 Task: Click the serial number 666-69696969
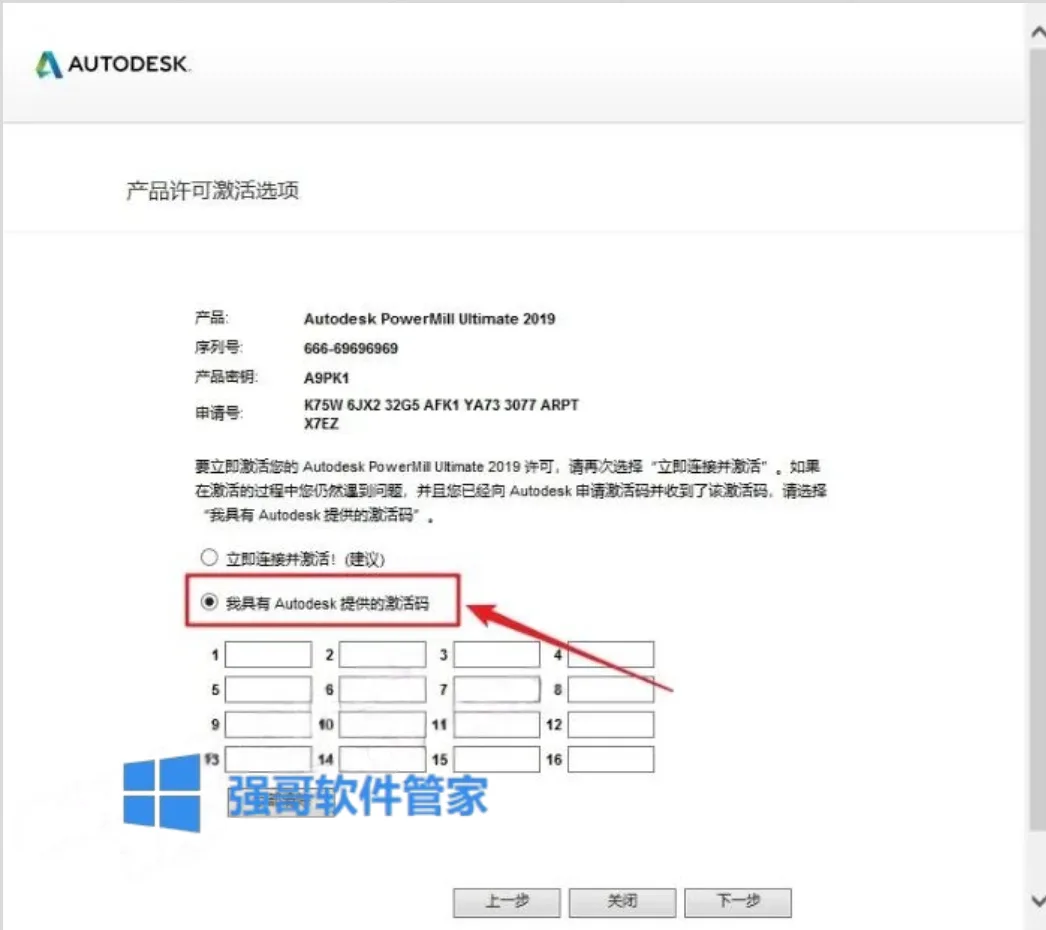tap(351, 348)
